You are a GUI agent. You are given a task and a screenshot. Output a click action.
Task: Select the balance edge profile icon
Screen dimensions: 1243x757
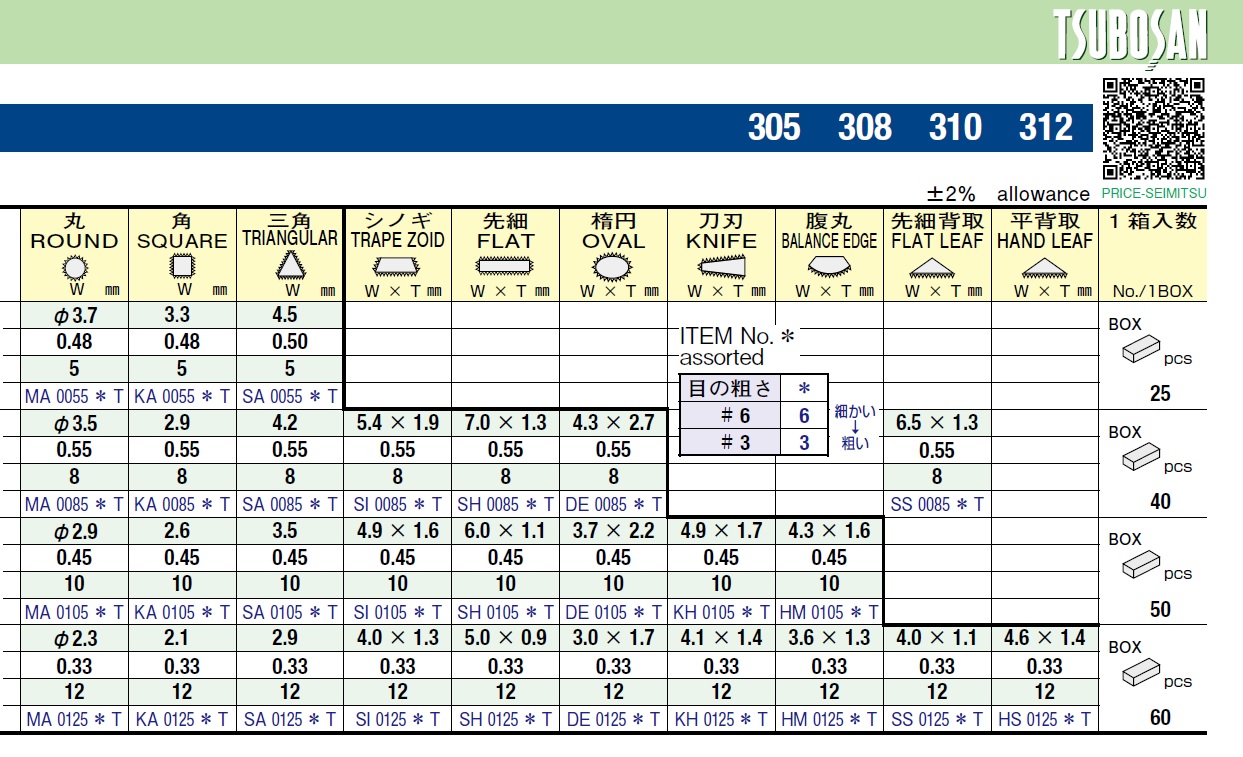point(829,265)
